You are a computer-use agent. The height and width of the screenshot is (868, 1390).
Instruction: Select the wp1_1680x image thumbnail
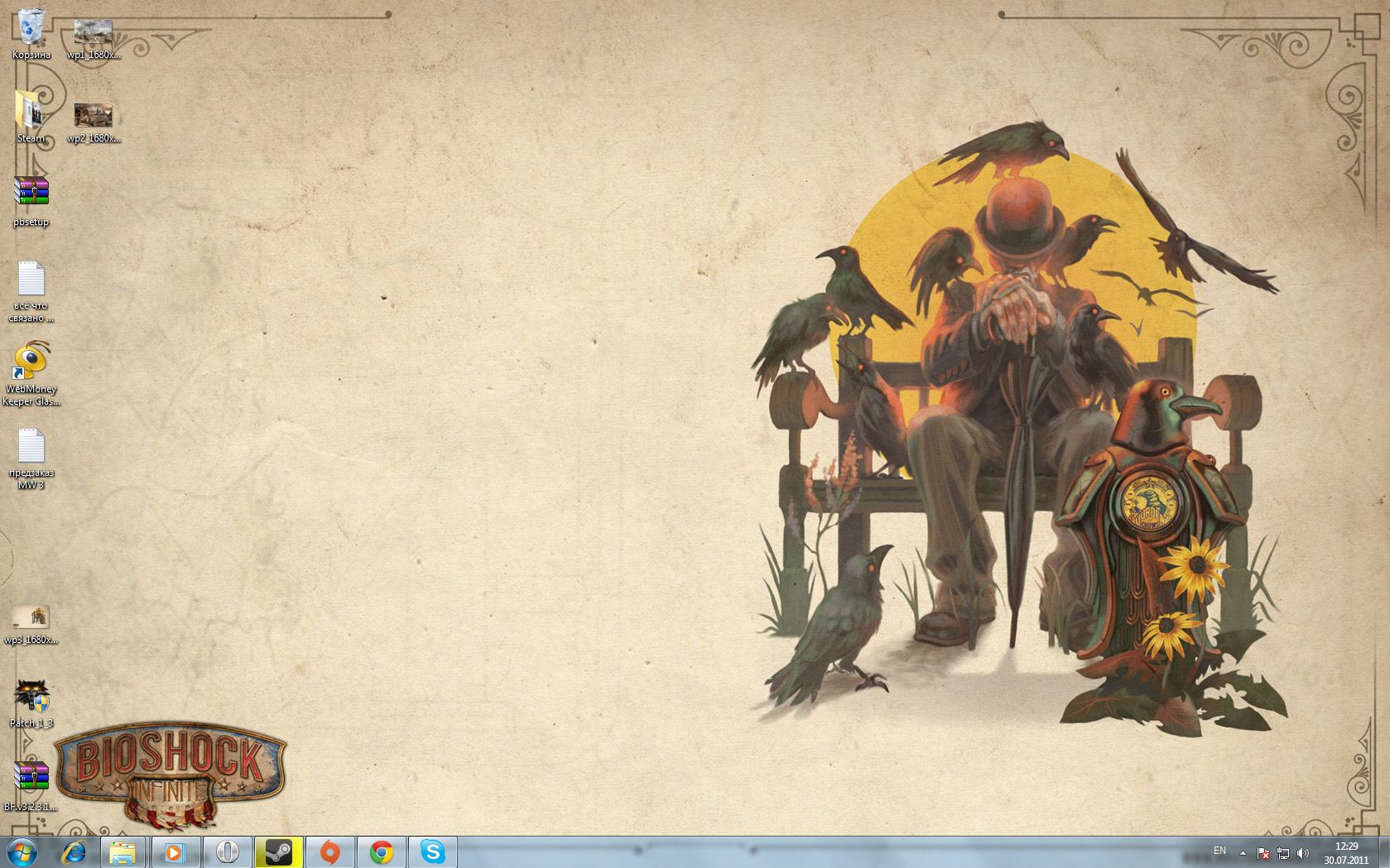(x=93, y=35)
